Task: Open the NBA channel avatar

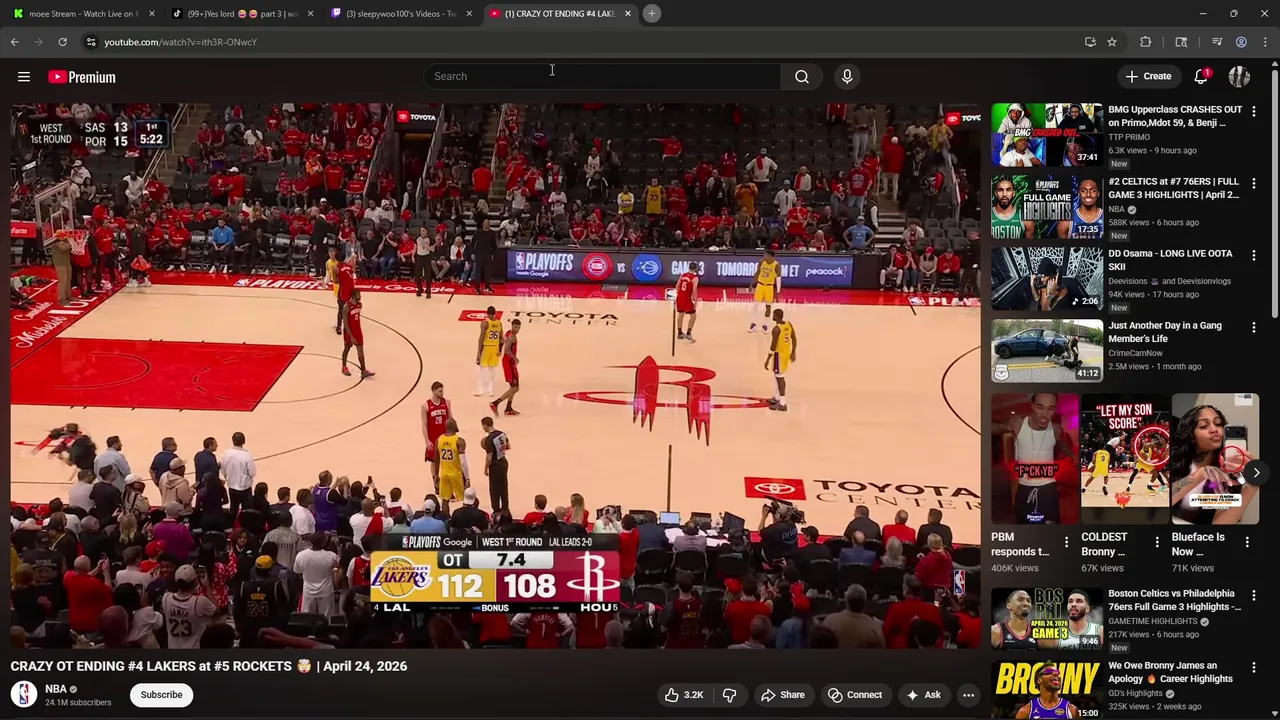Action: [x=24, y=694]
